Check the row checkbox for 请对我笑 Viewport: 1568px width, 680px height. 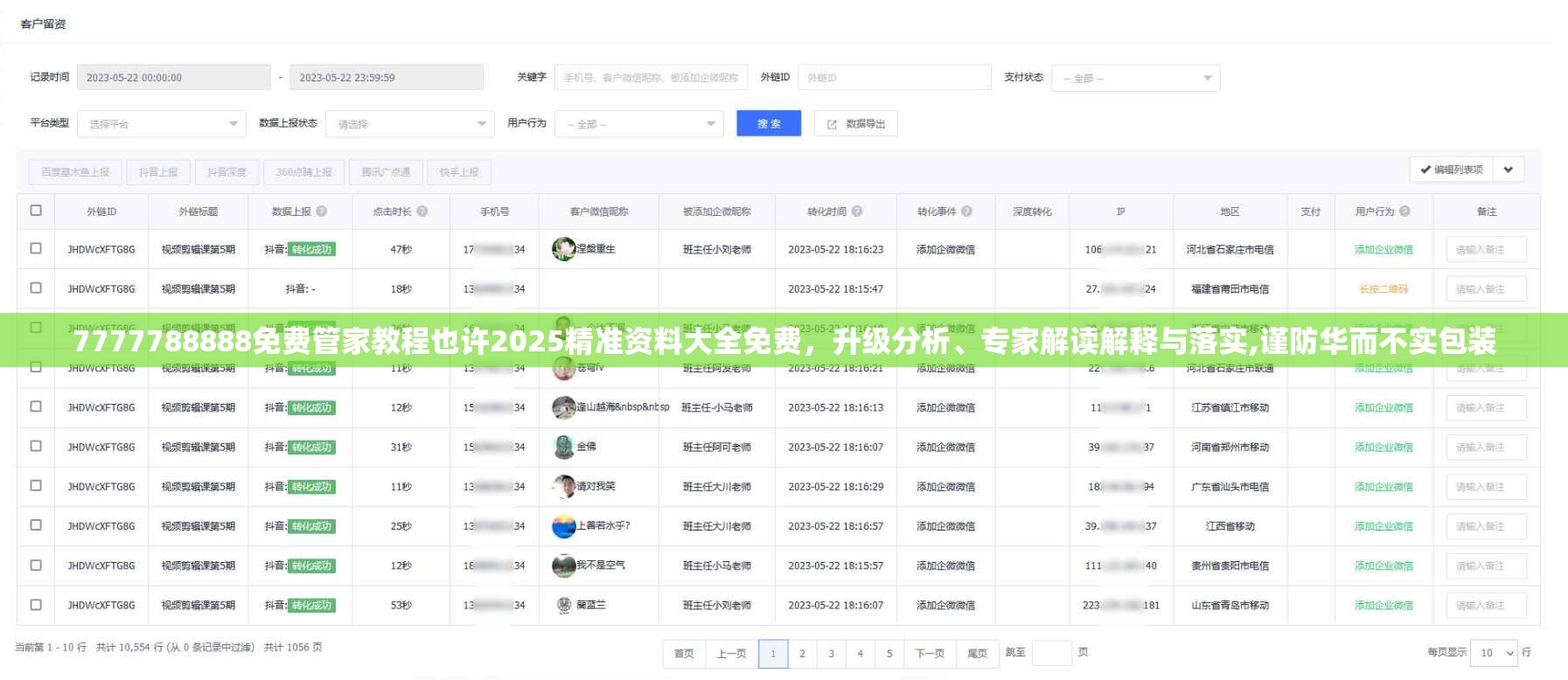tap(36, 485)
